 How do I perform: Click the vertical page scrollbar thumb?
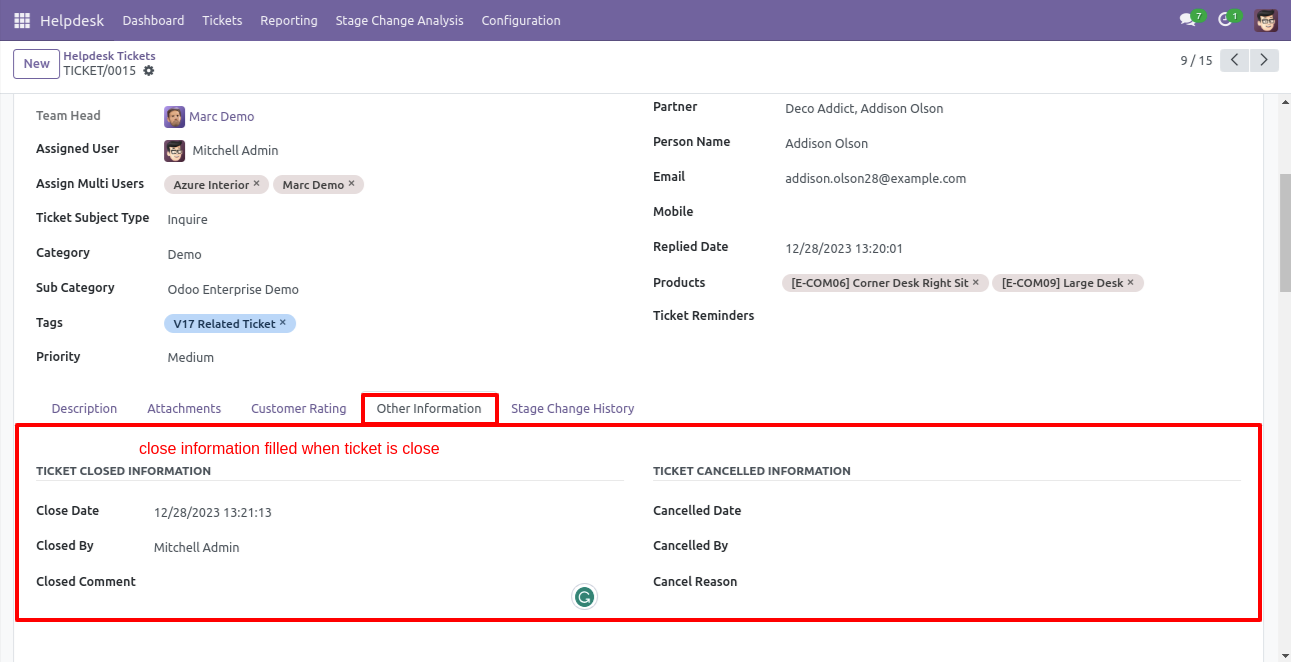point(1285,232)
